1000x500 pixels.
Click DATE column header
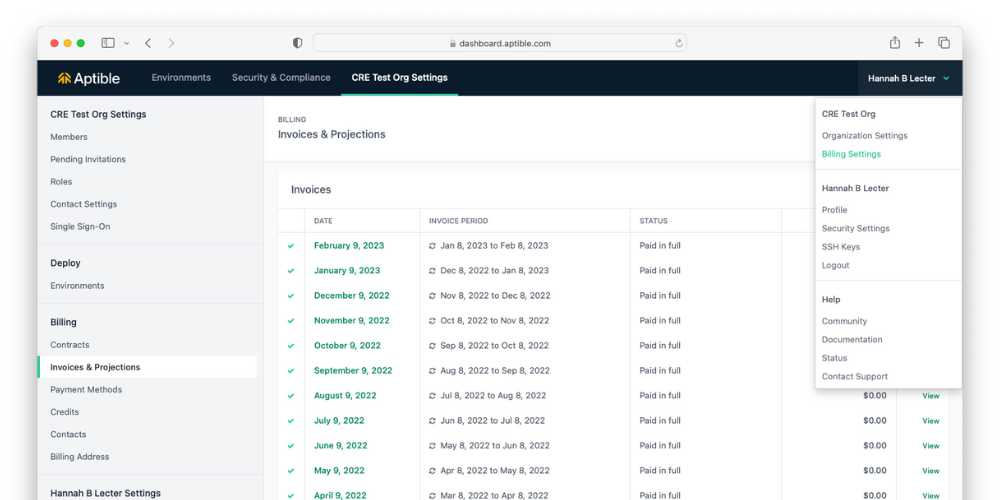coord(323,221)
